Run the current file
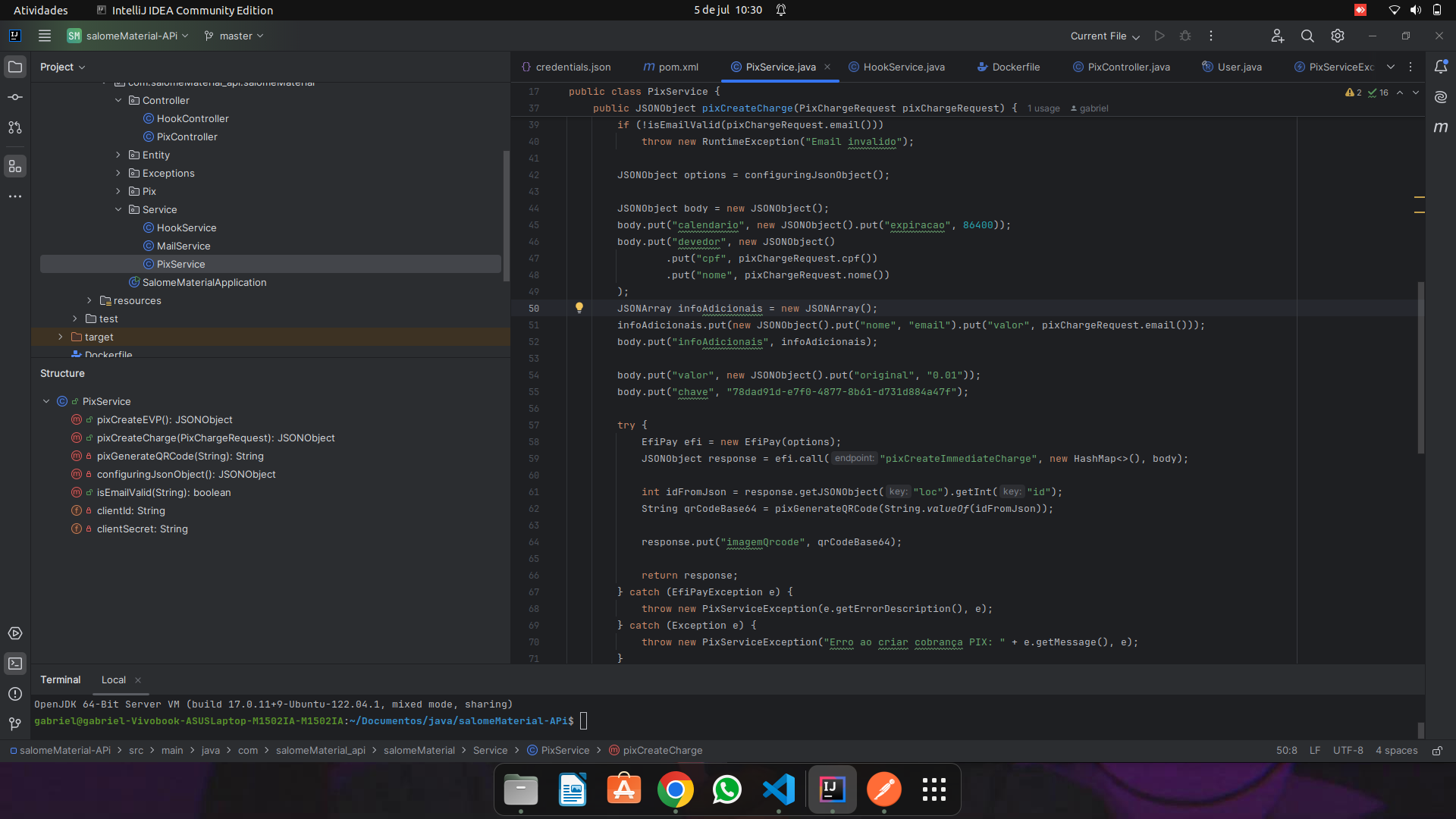The image size is (1456, 819). click(x=1159, y=36)
